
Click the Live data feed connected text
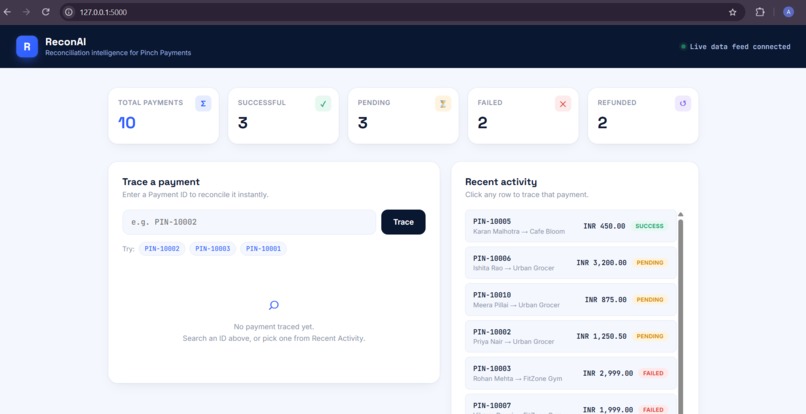740,46
